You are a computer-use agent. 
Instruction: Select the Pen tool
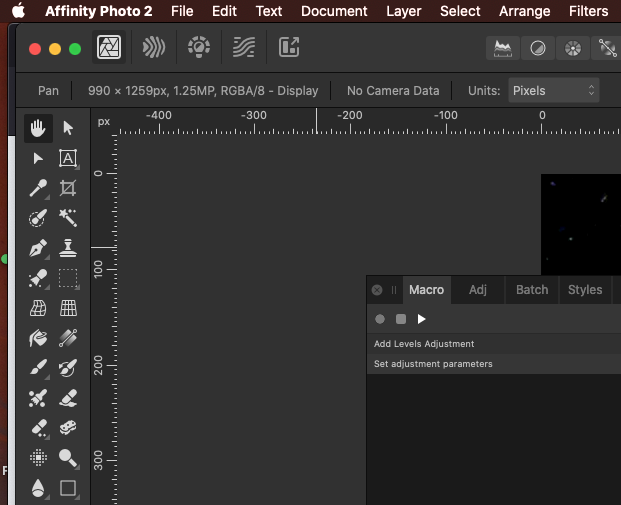coord(38,248)
